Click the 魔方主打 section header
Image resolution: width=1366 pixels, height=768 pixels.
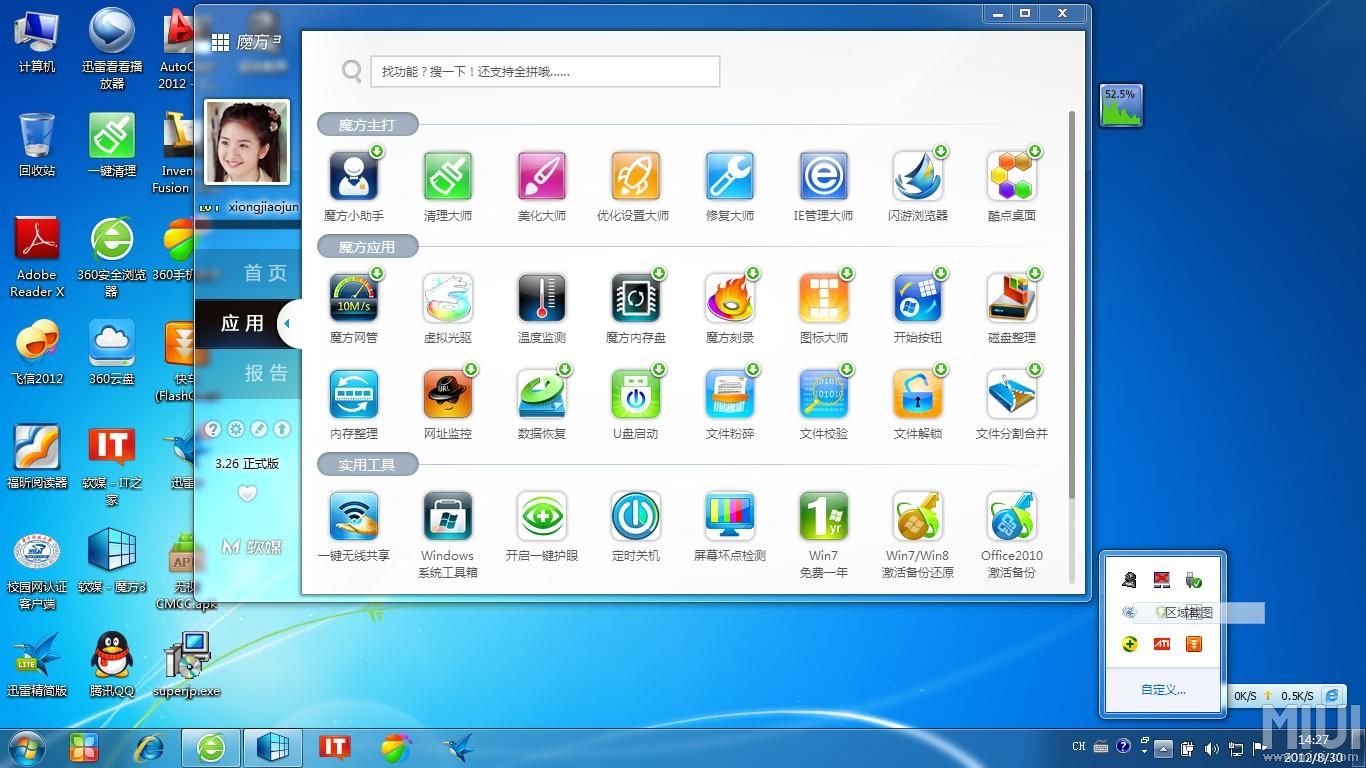[x=367, y=125]
